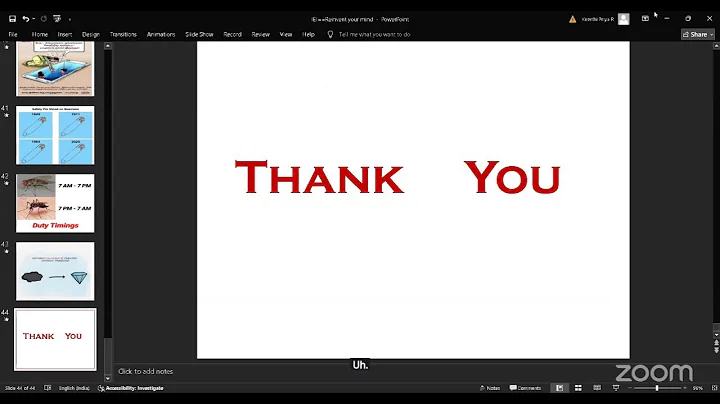Viewport: 720px width, 404px height.
Task: Click the 'Click to add notes' area
Action: 146,371
